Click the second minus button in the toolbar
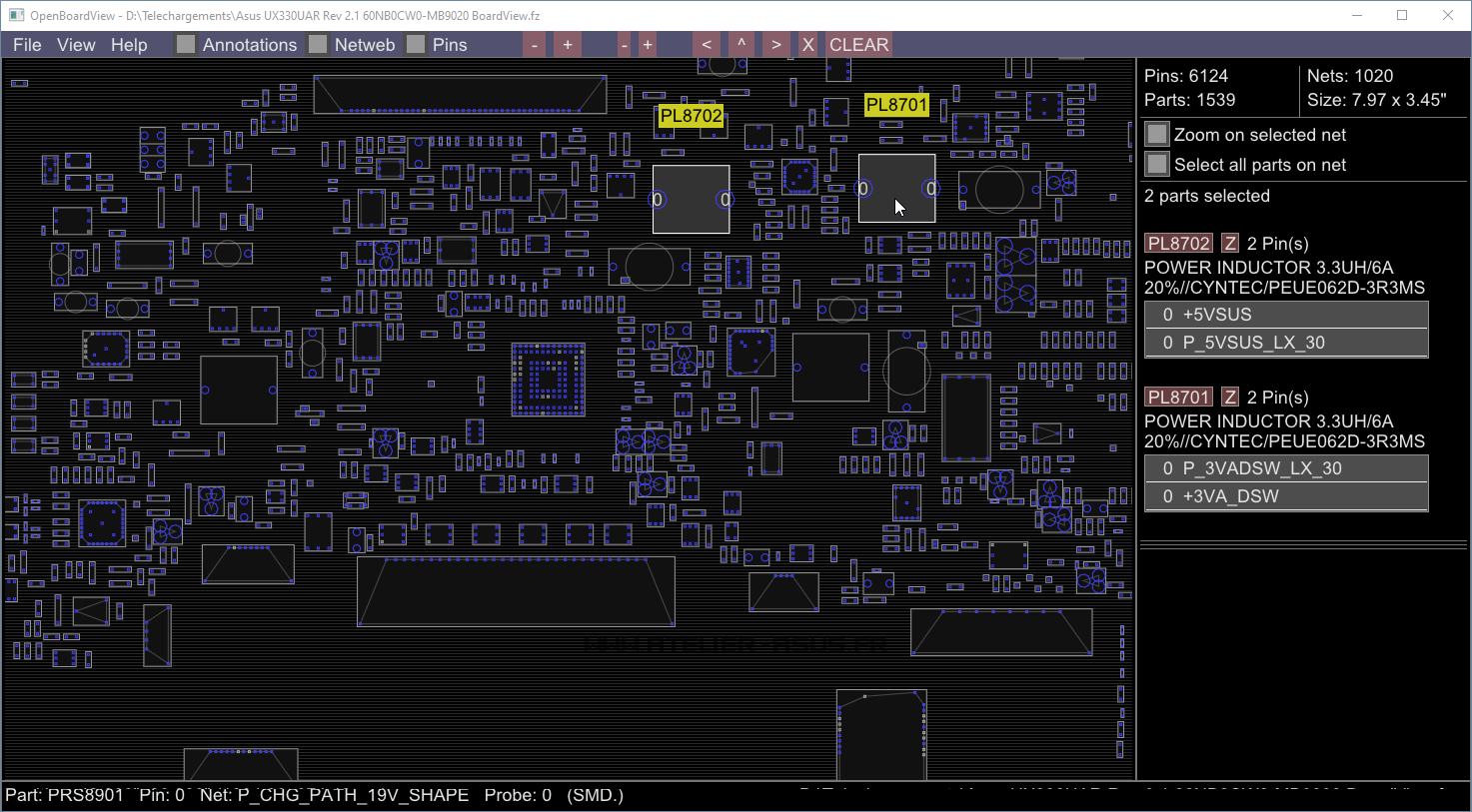Image resolution: width=1472 pixels, height=812 pixels. 625,45
